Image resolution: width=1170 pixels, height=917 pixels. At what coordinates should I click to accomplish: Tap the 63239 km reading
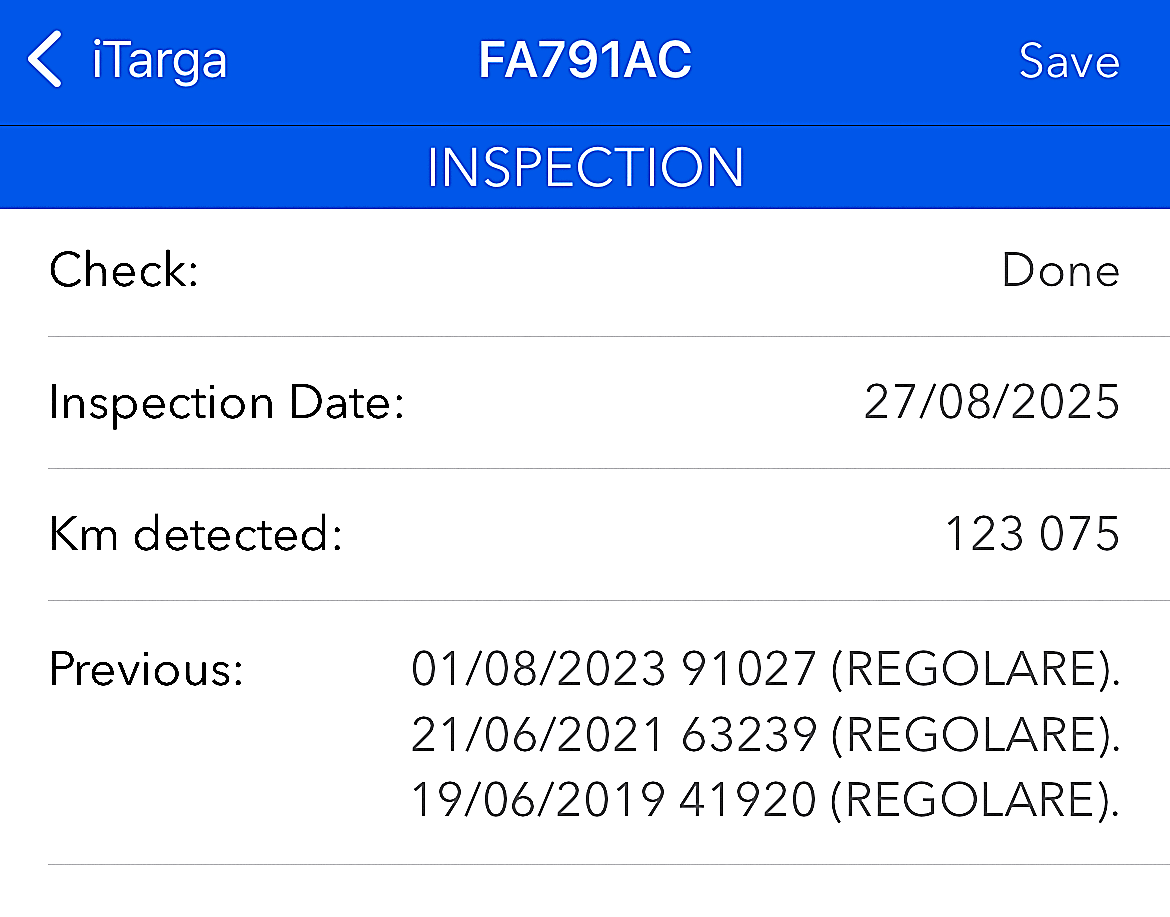pos(748,735)
